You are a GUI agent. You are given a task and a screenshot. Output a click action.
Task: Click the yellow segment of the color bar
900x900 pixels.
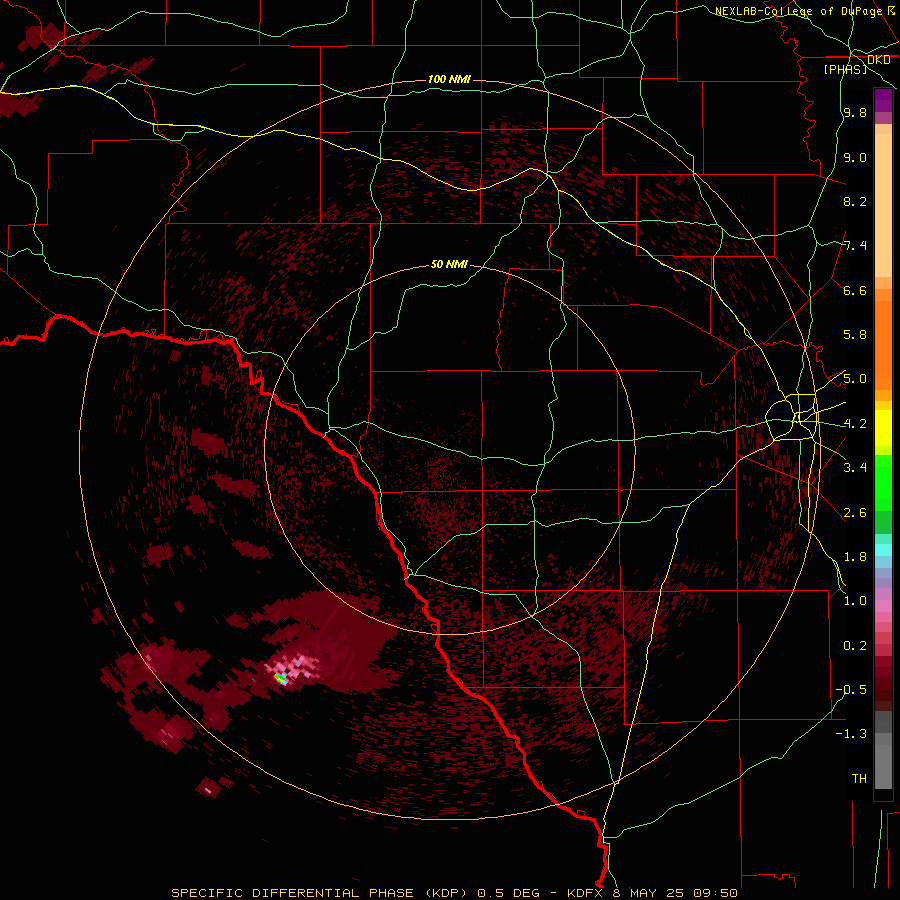coord(883,428)
